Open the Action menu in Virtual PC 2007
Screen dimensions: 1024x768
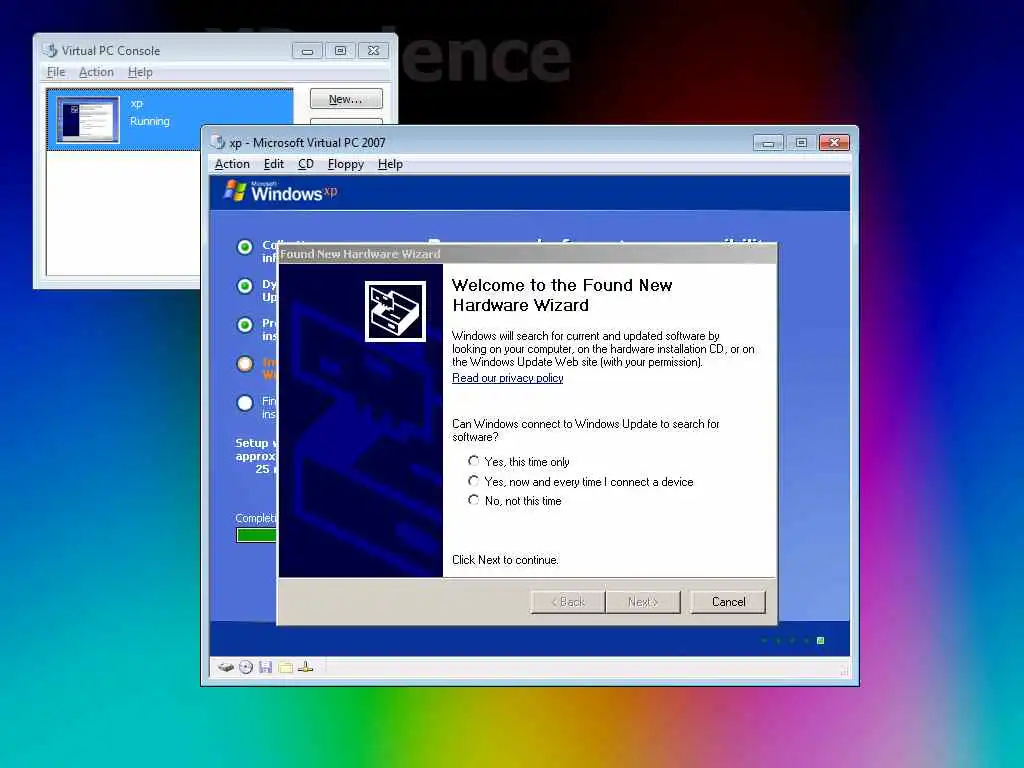(232, 164)
